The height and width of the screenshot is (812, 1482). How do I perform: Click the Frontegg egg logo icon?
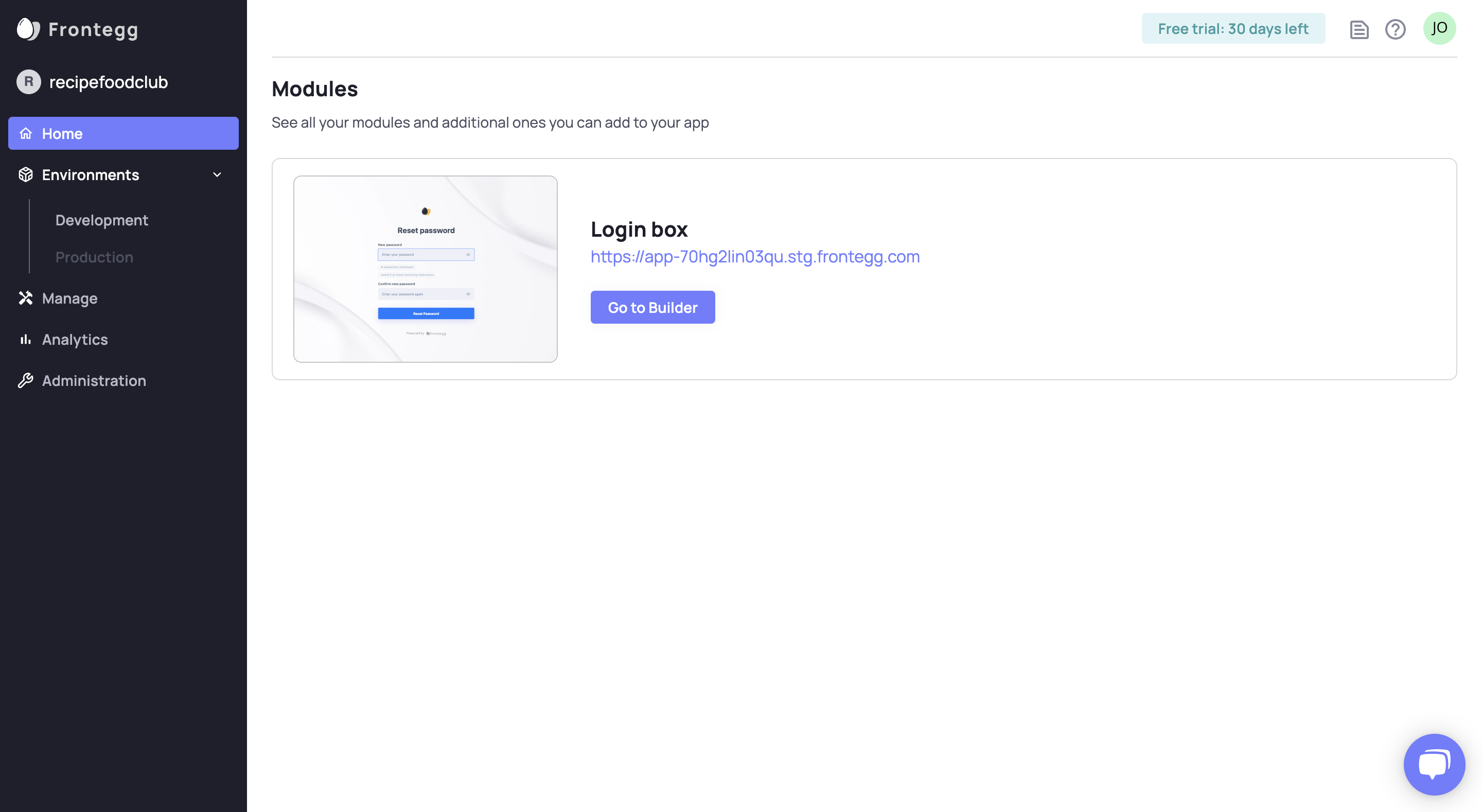(x=28, y=29)
